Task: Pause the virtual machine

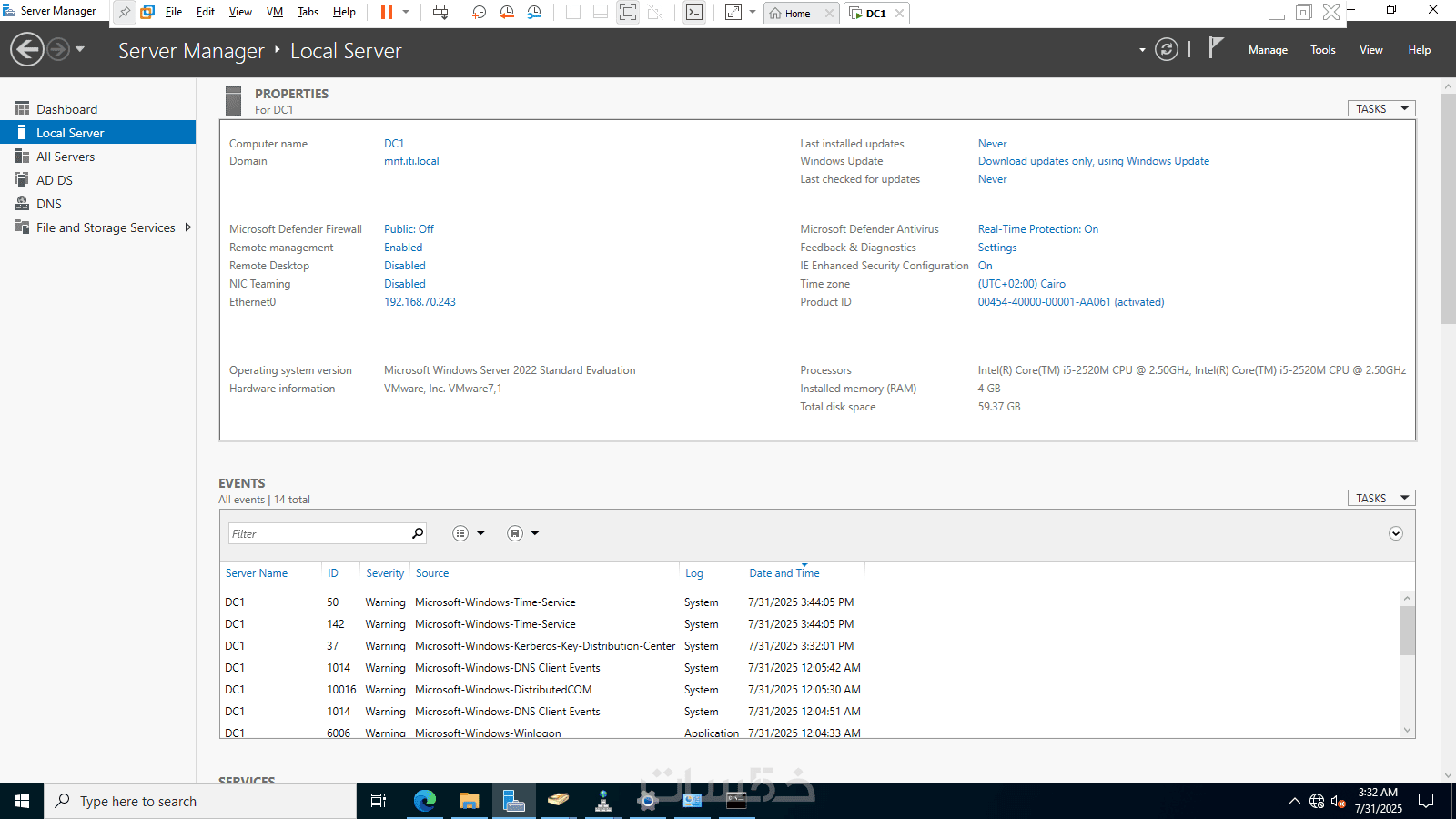Action: tap(387, 12)
